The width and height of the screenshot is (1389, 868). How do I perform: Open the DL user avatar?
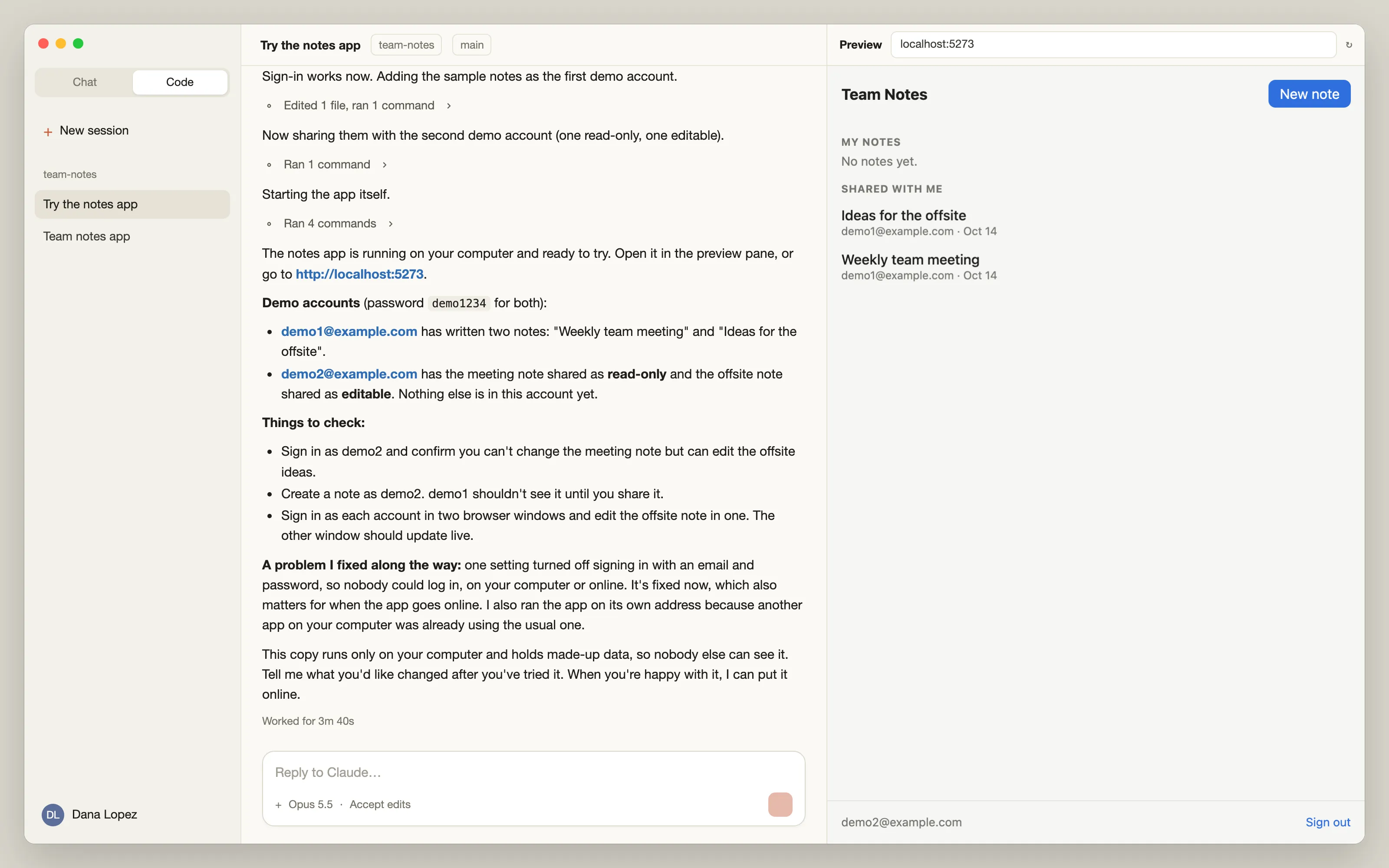coord(53,815)
